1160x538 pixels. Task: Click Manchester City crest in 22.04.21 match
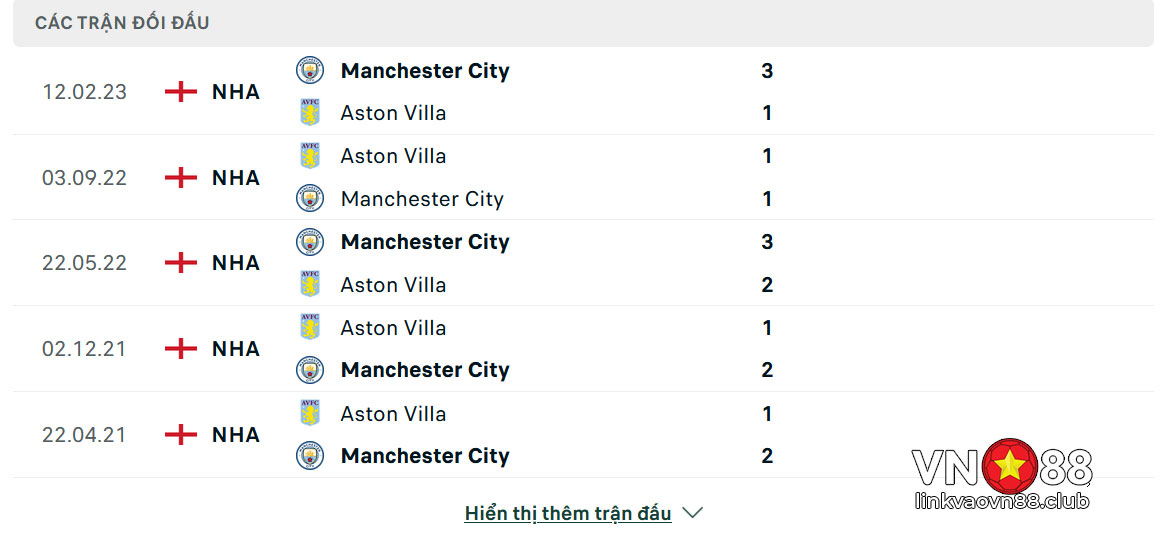[x=310, y=455]
